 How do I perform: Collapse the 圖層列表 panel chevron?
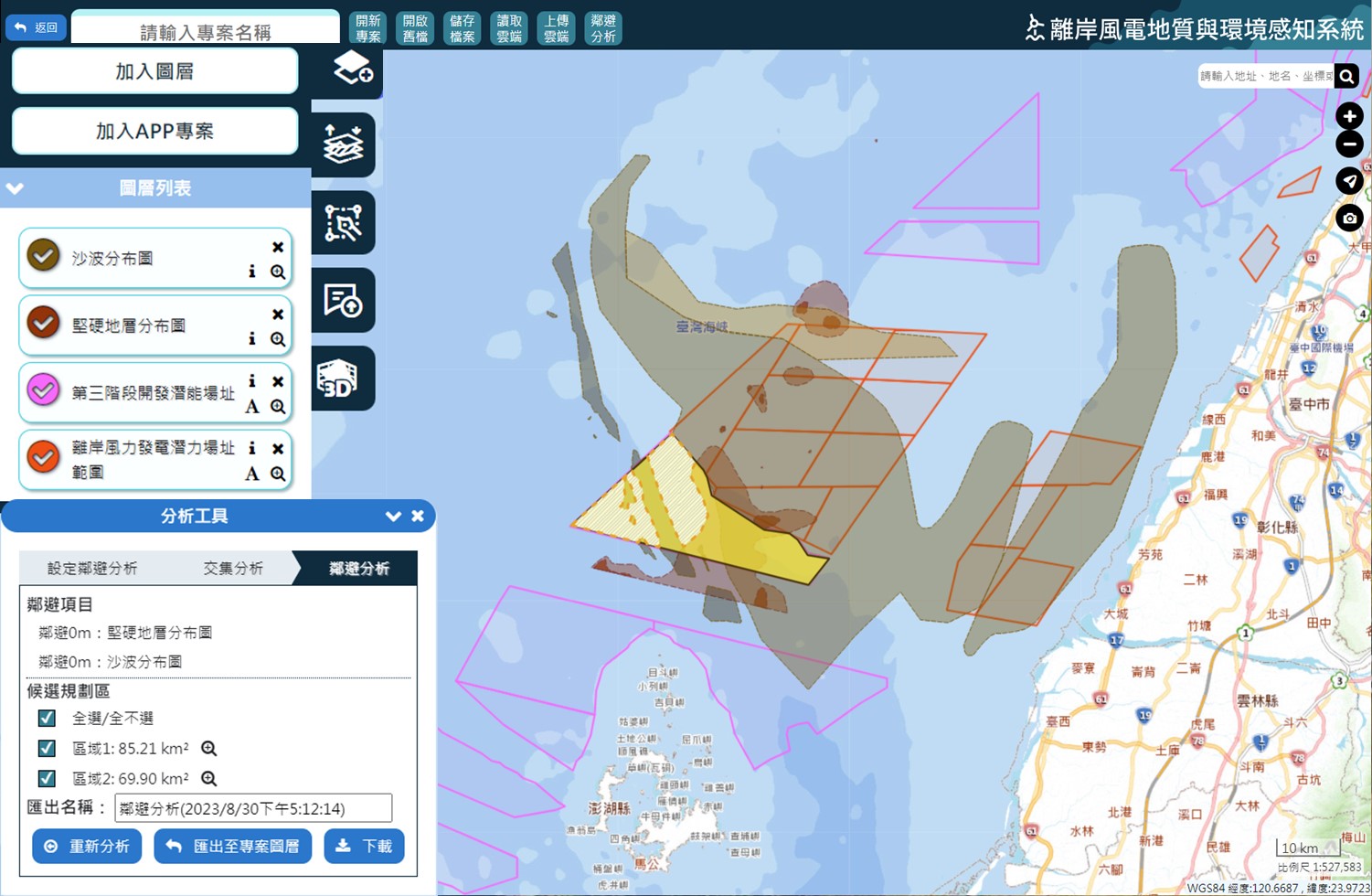15,188
